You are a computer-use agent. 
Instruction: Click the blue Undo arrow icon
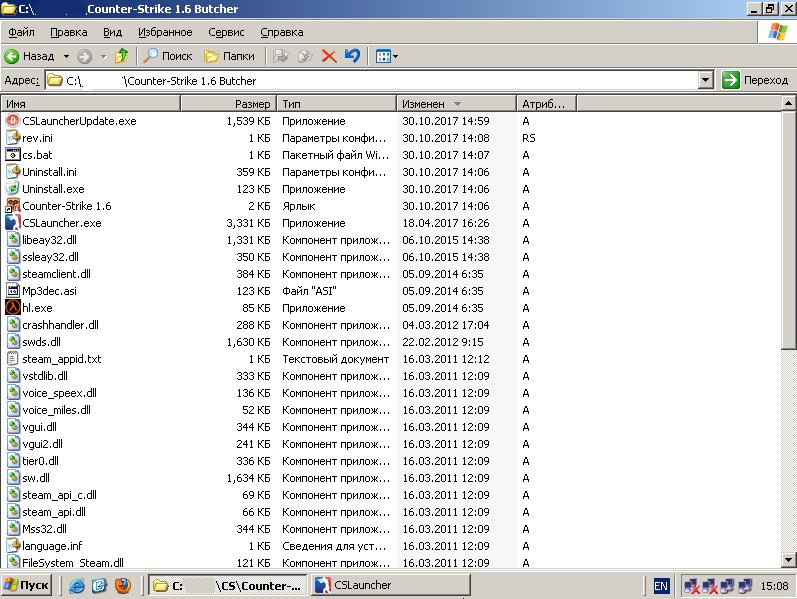pyautogui.click(x=352, y=55)
